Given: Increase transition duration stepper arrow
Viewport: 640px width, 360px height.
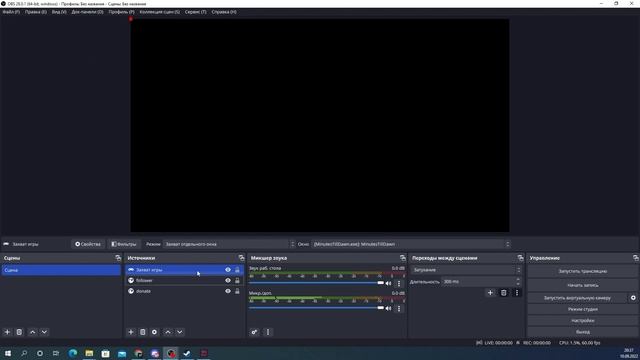Looking at the screenshot, I should point(518,279).
